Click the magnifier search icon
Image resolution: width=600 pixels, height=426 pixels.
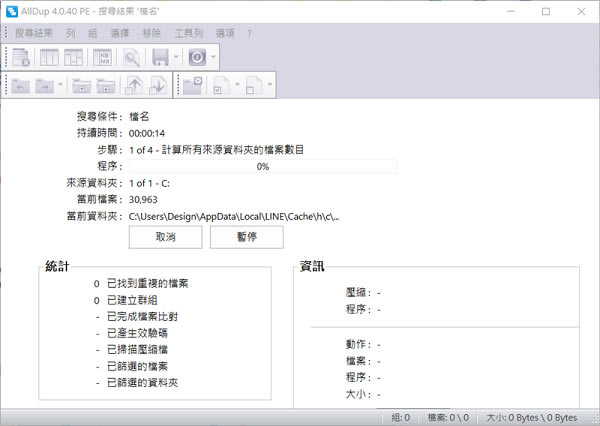click(132, 58)
